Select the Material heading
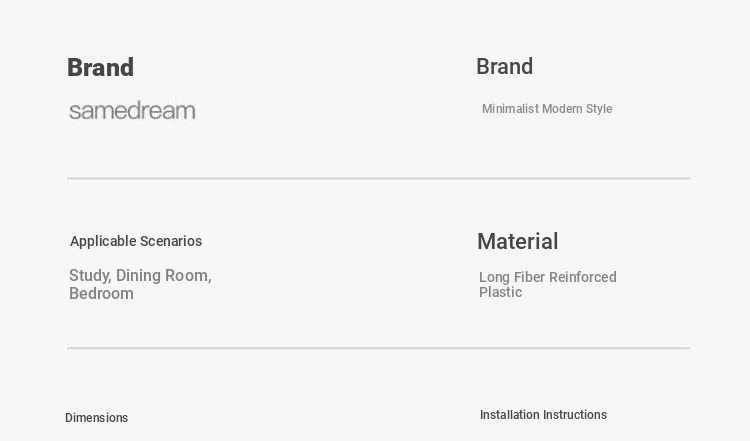This screenshot has width=750, height=441. [x=517, y=241]
